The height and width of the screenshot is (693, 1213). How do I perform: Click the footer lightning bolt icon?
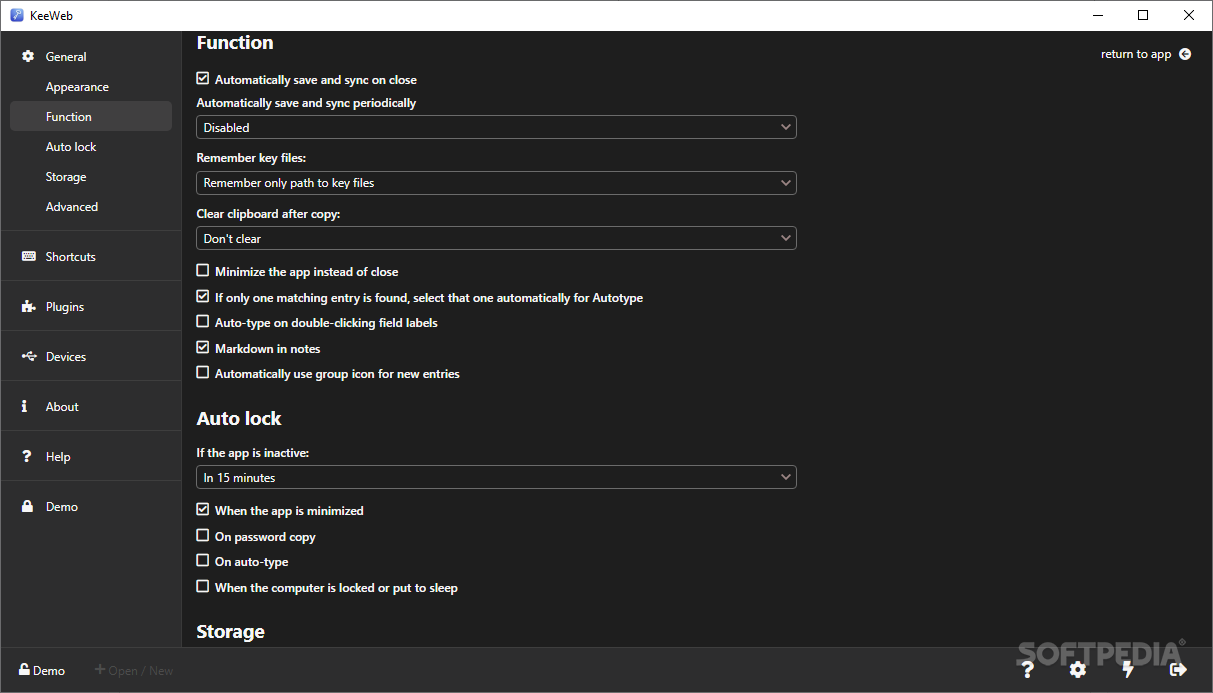[x=1128, y=670]
